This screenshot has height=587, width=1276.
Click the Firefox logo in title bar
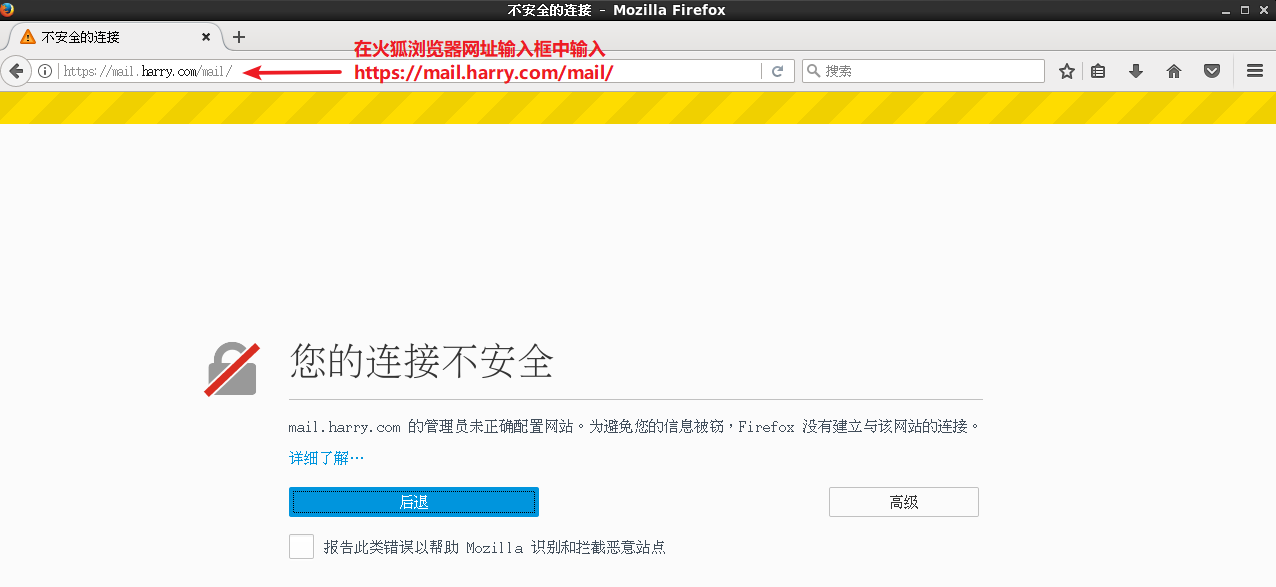click(8, 9)
